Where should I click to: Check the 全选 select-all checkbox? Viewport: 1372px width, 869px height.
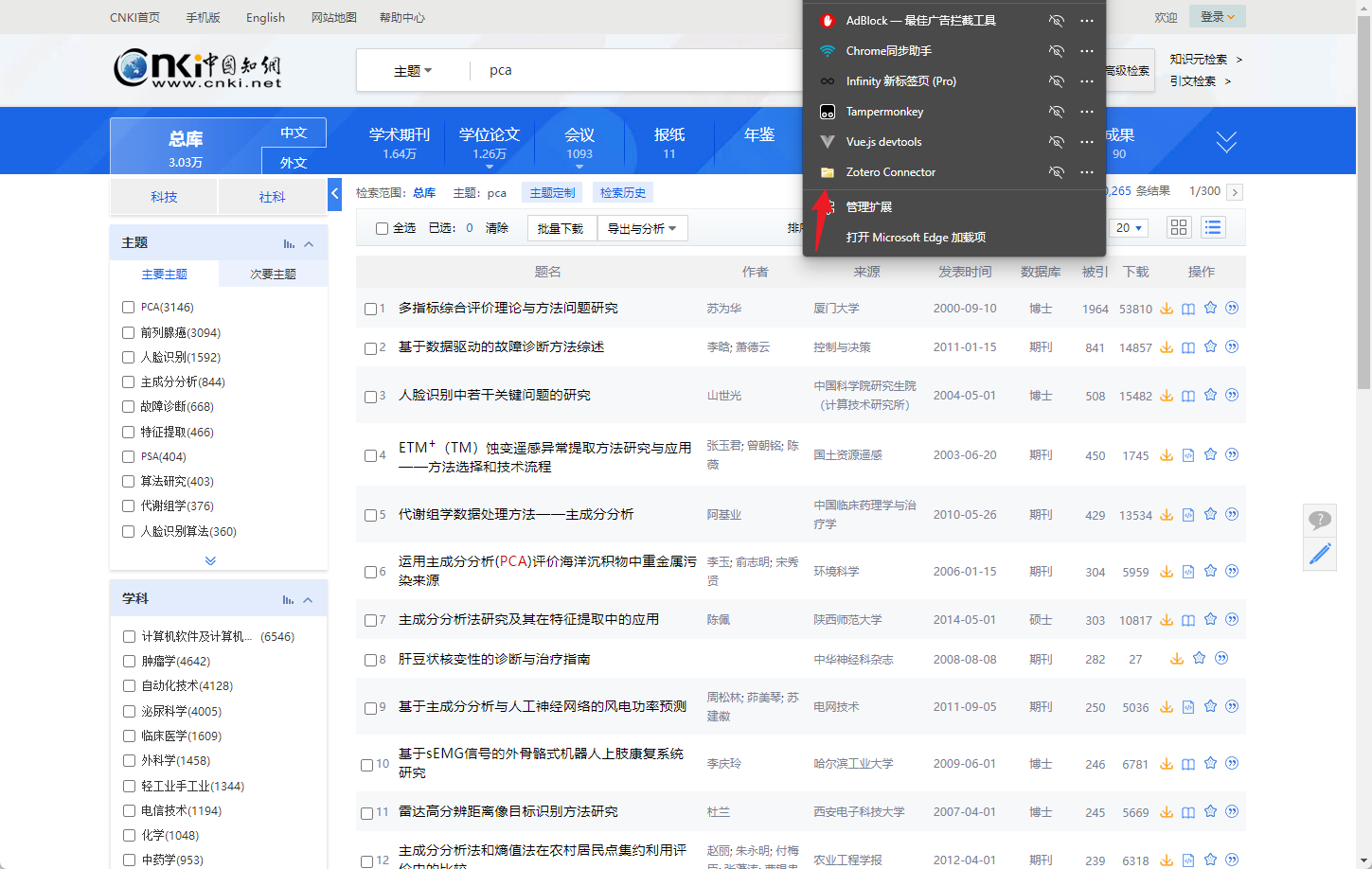[x=382, y=228]
